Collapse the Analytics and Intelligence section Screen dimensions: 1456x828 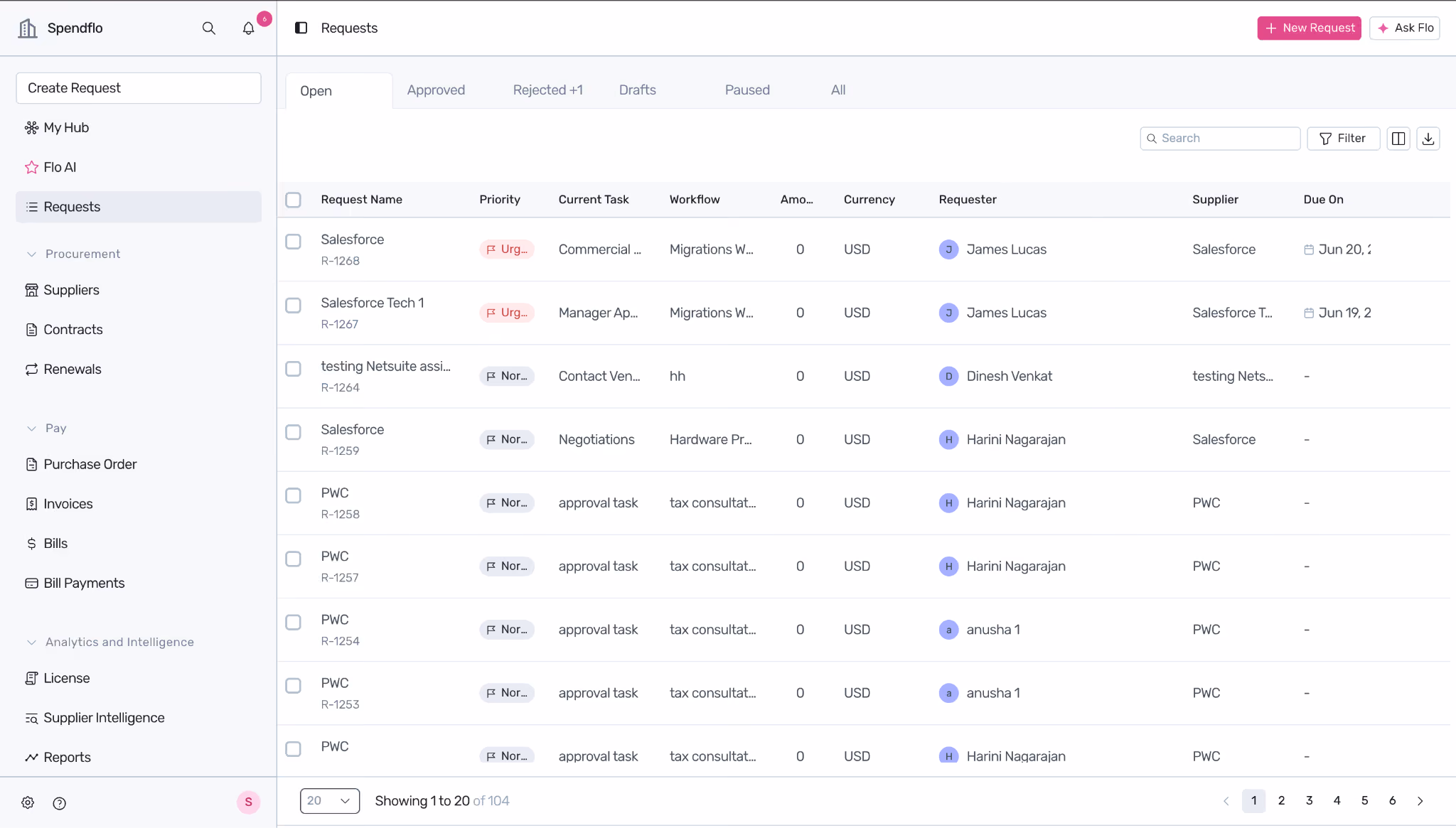click(x=31, y=642)
